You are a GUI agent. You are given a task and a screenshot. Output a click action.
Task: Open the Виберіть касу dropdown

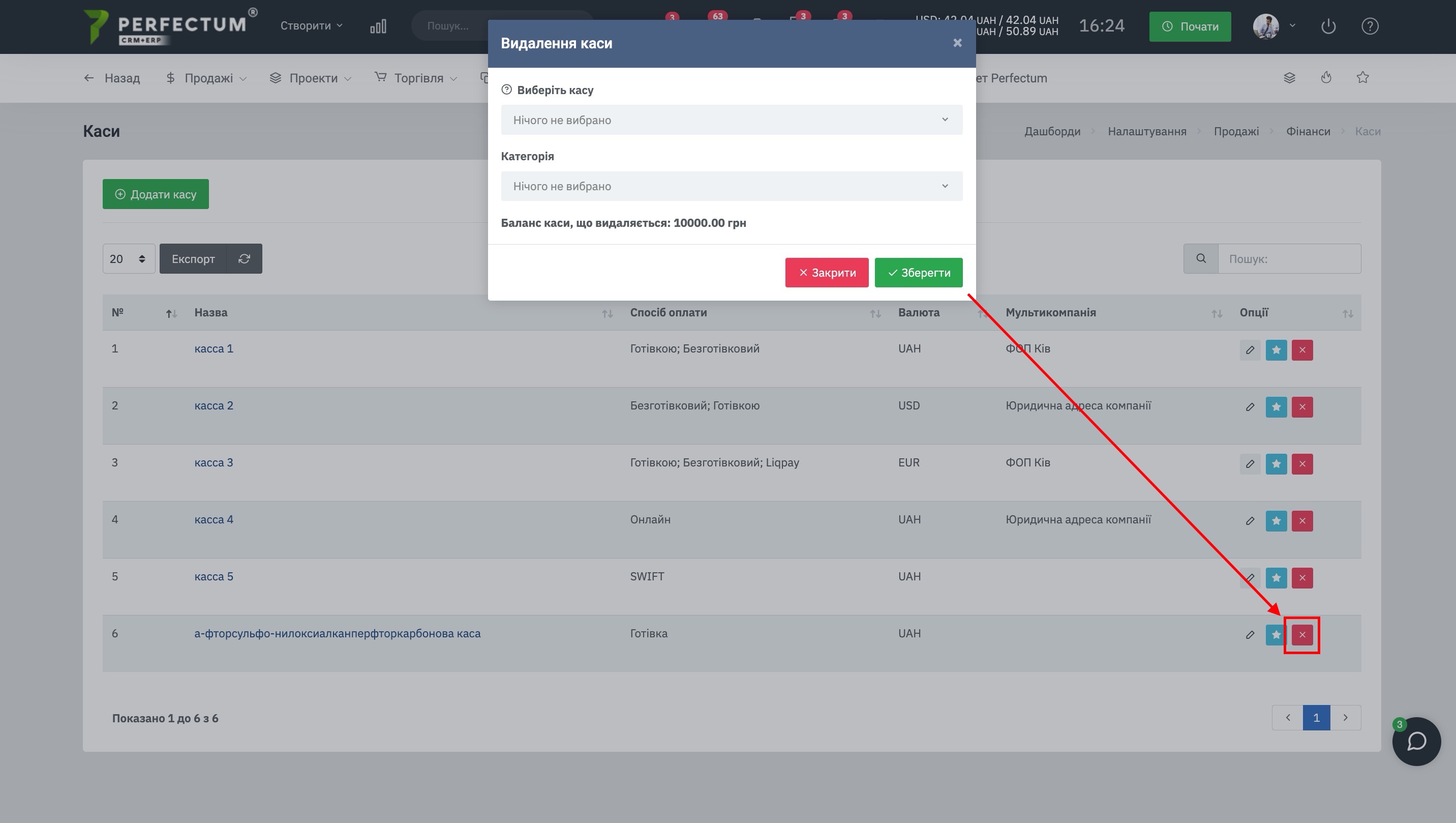(732, 120)
